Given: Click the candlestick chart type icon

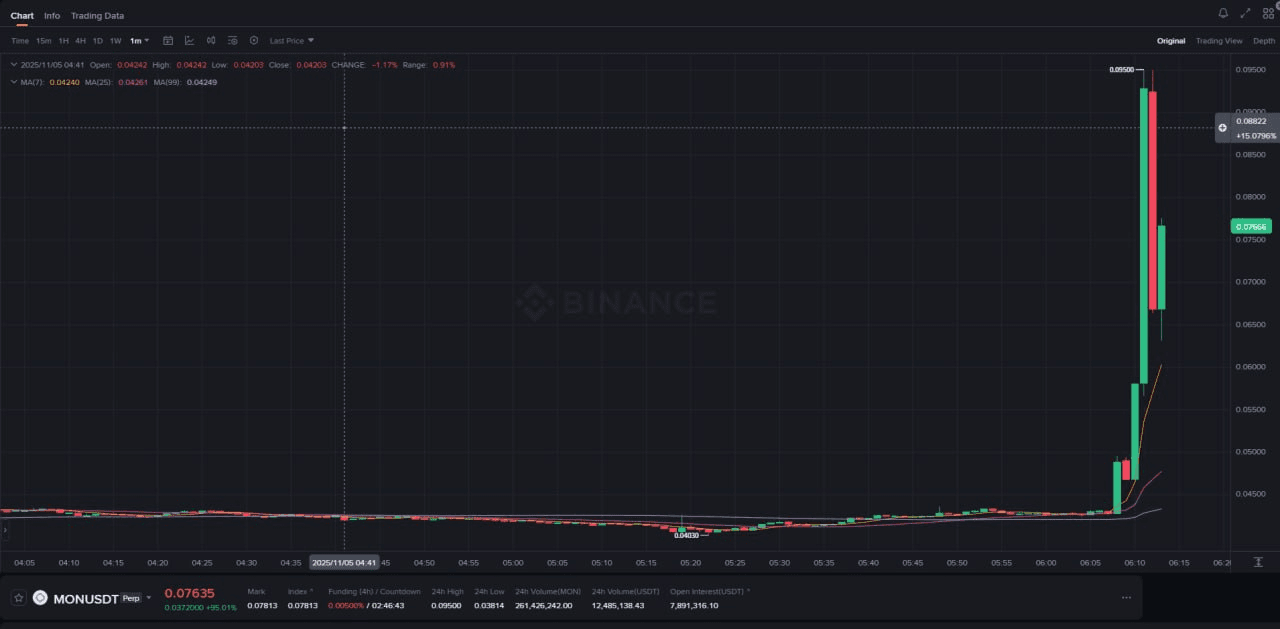Looking at the screenshot, I should (x=211, y=41).
